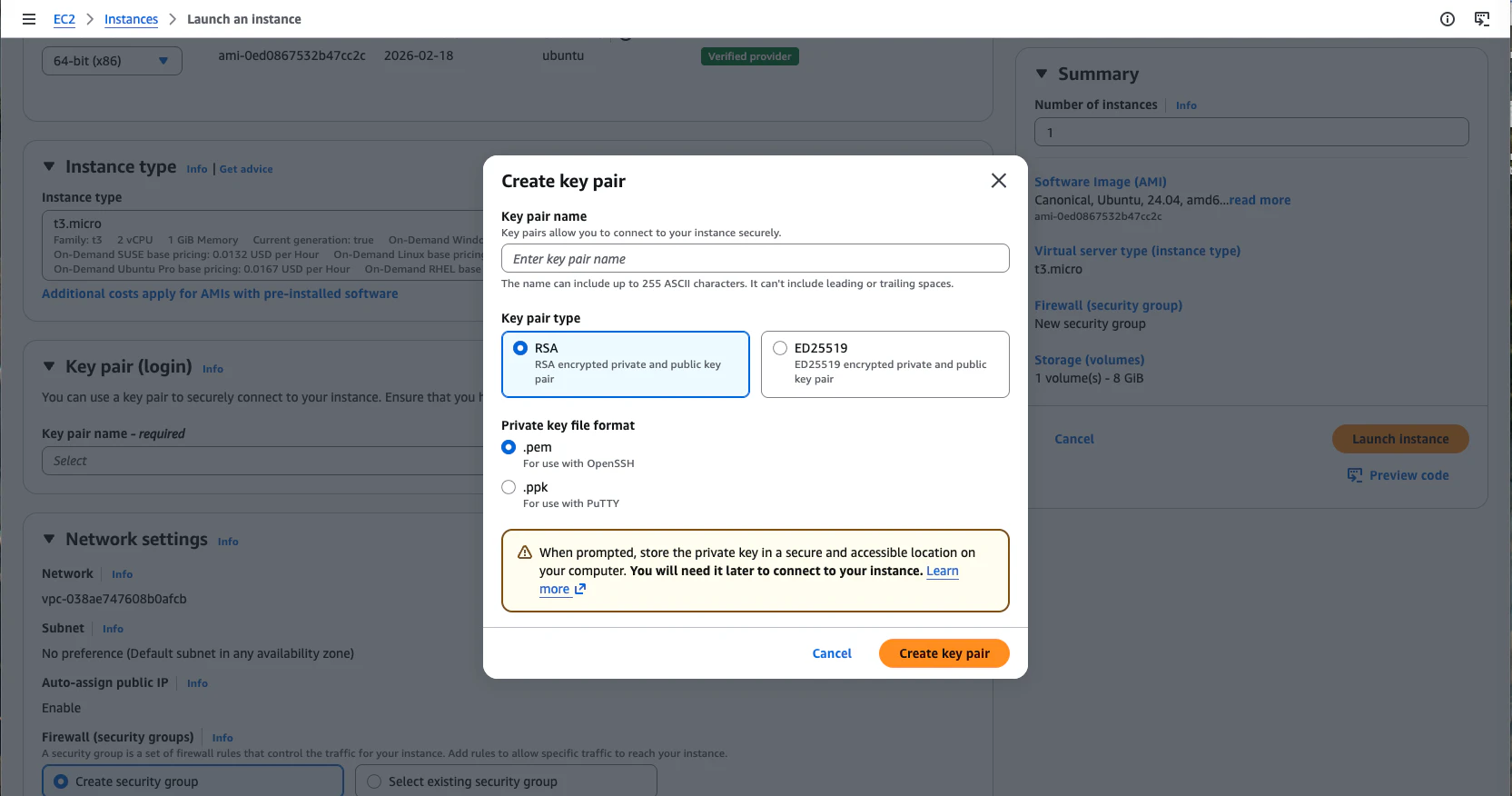
Task: Open Network Info link
Action: click(122, 574)
